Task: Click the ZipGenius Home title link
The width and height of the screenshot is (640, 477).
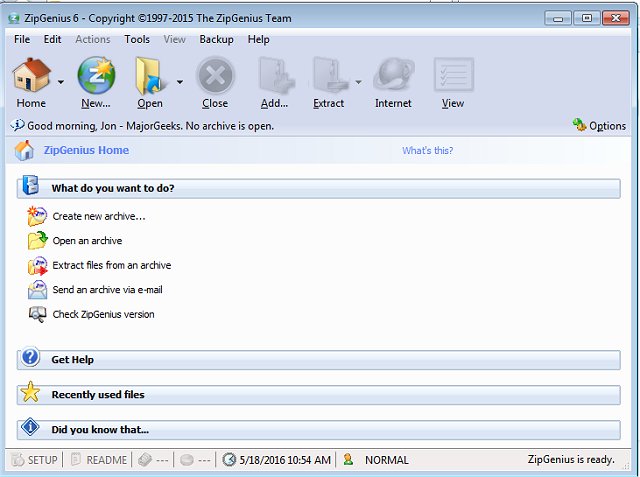Action: 86,150
